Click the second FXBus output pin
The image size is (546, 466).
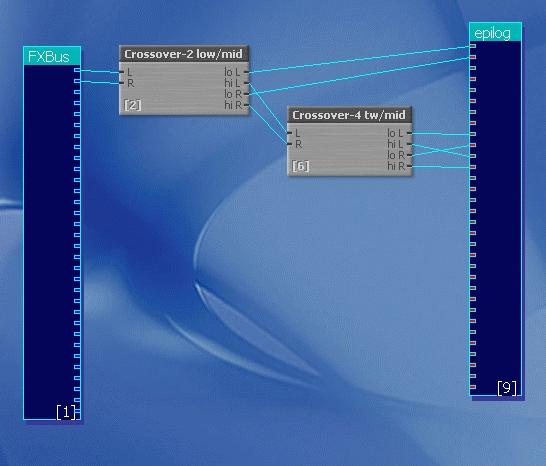click(x=77, y=81)
